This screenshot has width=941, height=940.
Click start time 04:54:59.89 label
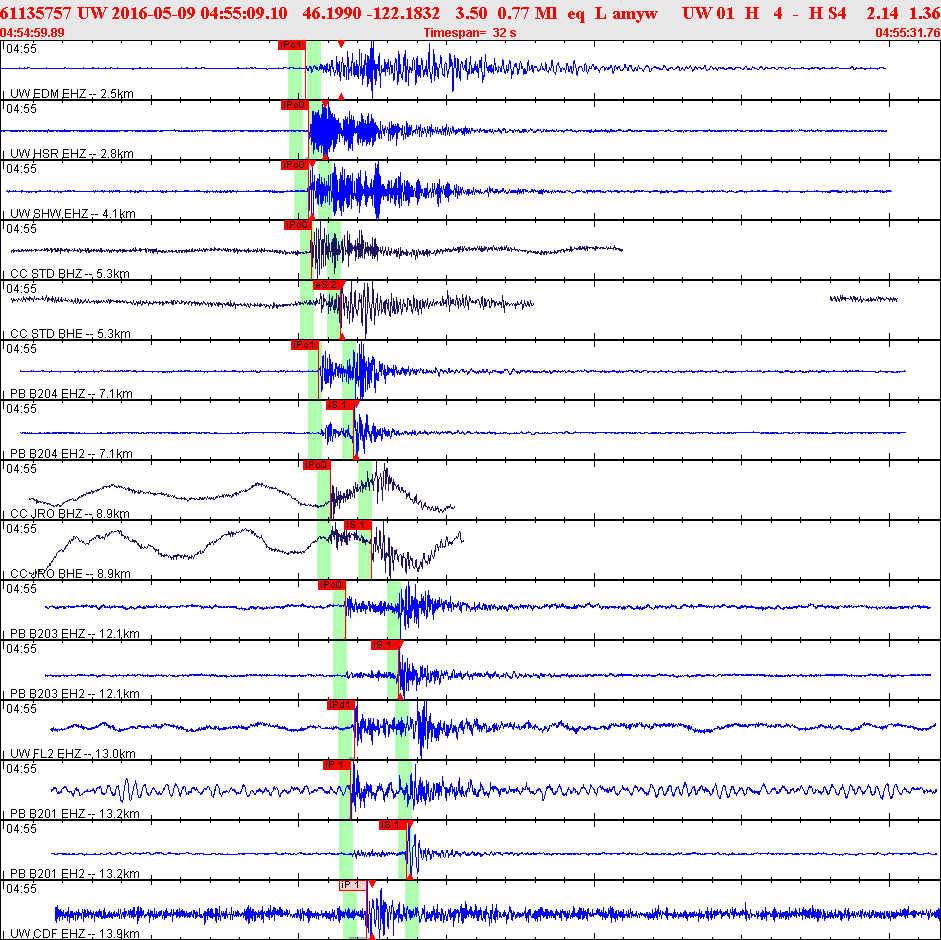point(32,32)
